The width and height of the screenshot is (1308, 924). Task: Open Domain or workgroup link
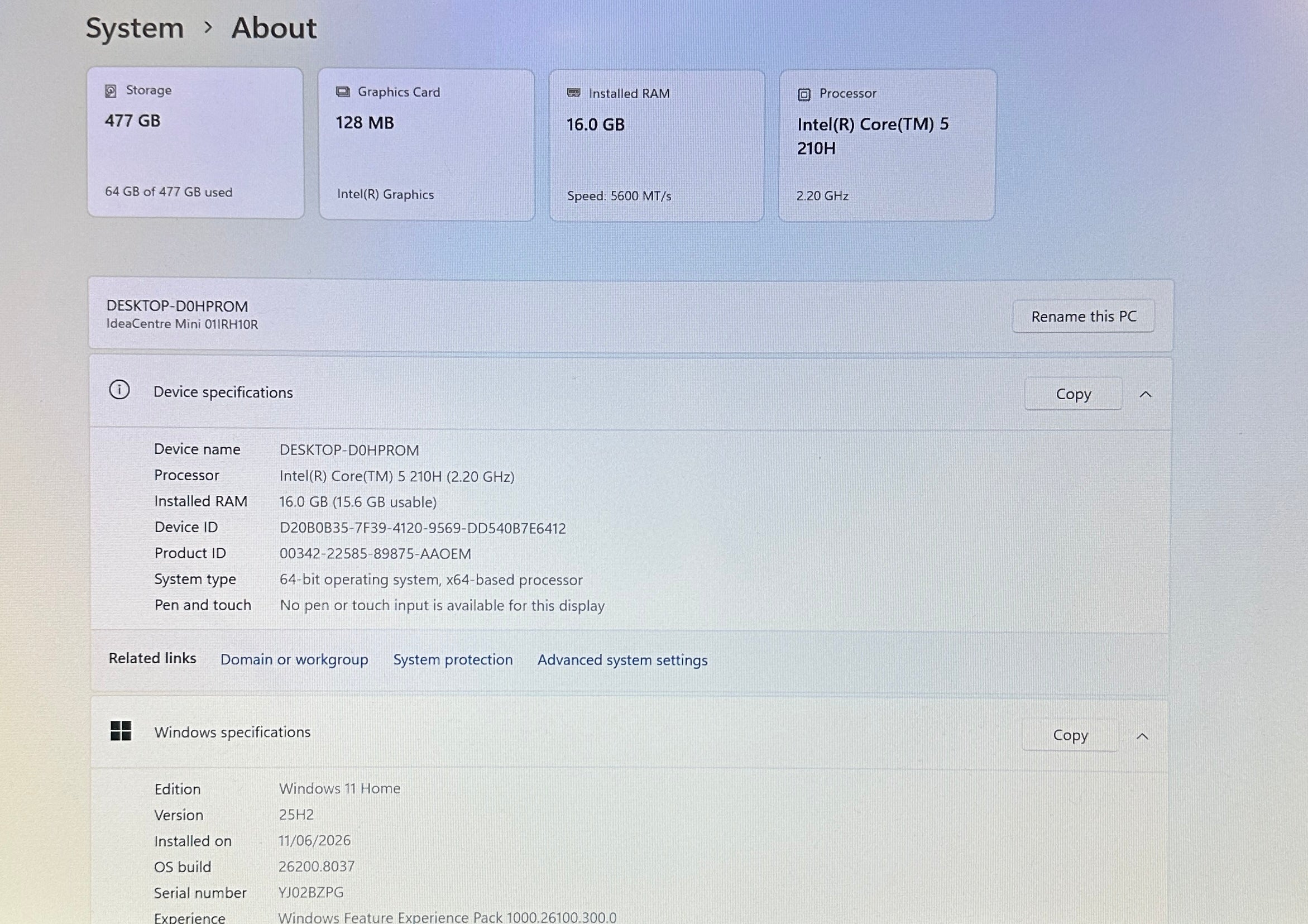point(294,659)
